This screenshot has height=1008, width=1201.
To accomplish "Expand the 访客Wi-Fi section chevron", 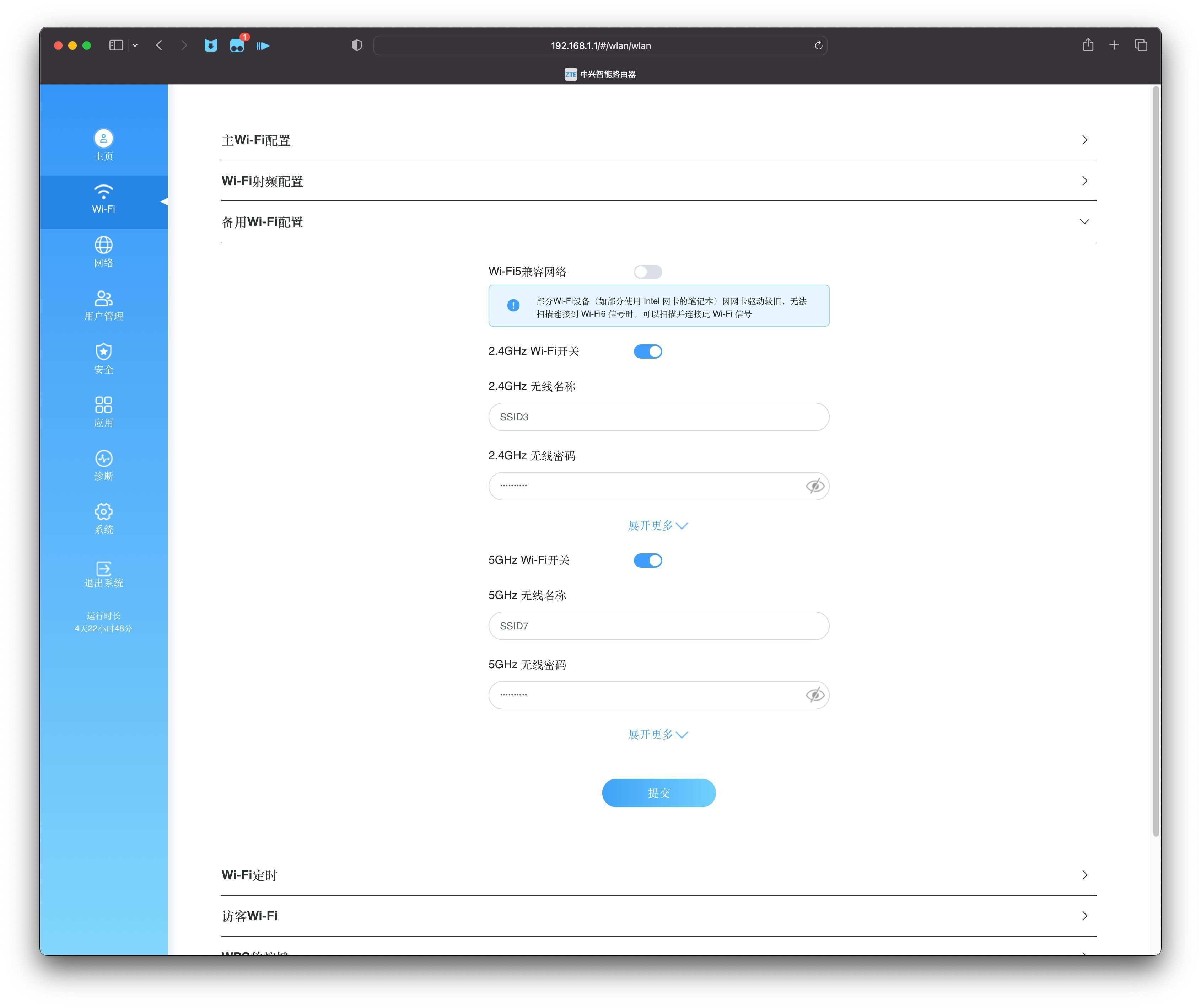I will pyautogui.click(x=1084, y=915).
